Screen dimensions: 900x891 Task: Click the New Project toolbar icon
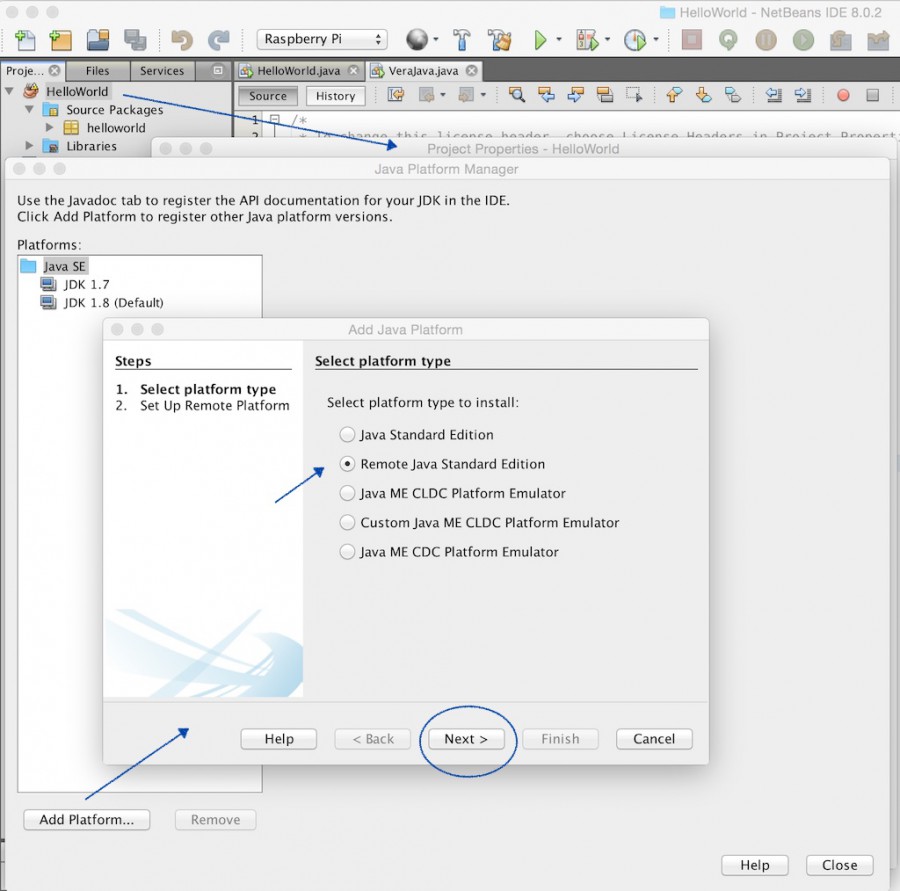pyautogui.click(x=61, y=40)
